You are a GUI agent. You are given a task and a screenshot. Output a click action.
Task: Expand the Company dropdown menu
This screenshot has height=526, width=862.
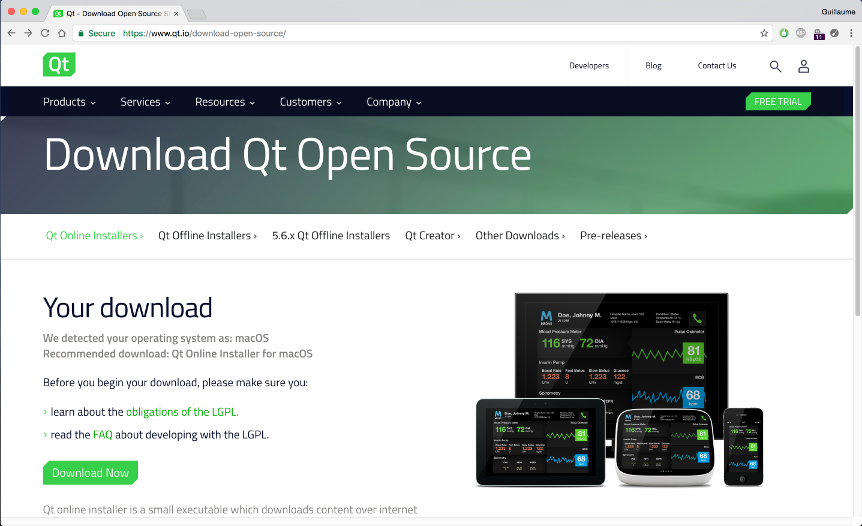394,102
